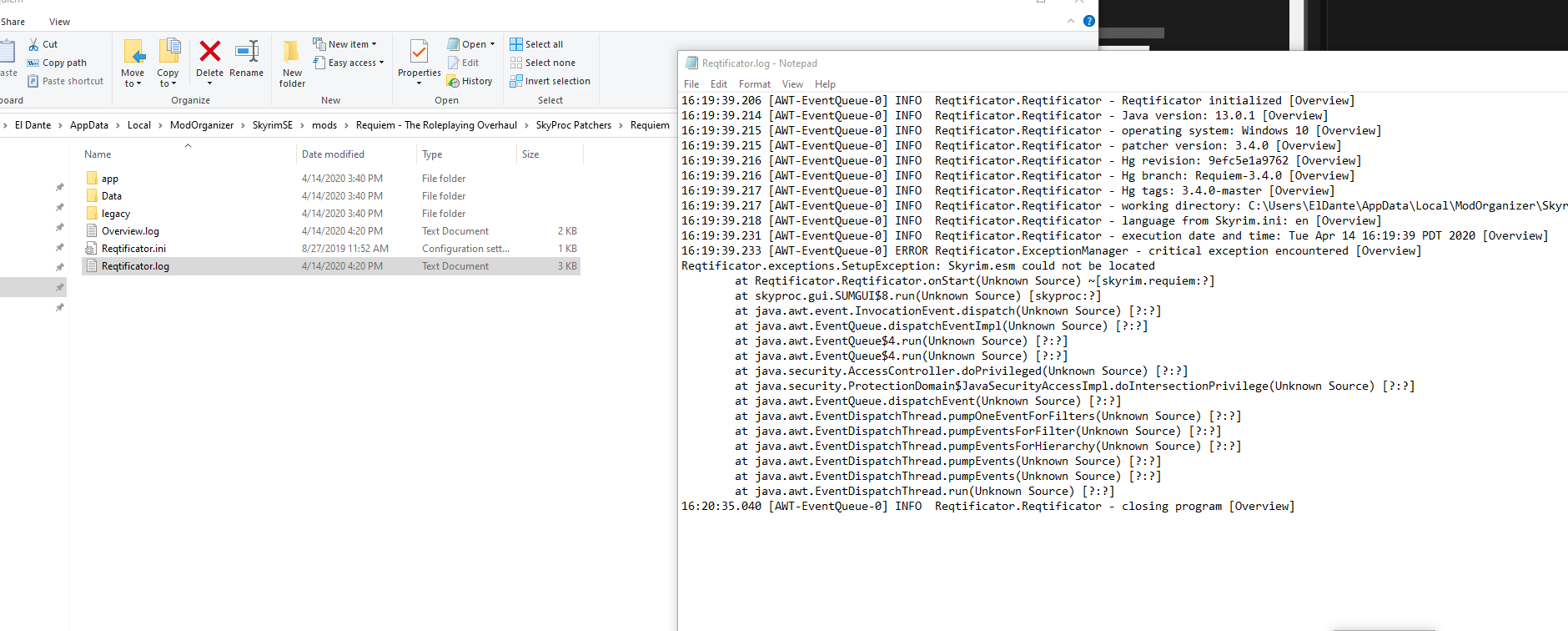The height and width of the screenshot is (631, 1568).
Task: Click the Properties icon
Action: pyautogui.click(x=420, y=52)
